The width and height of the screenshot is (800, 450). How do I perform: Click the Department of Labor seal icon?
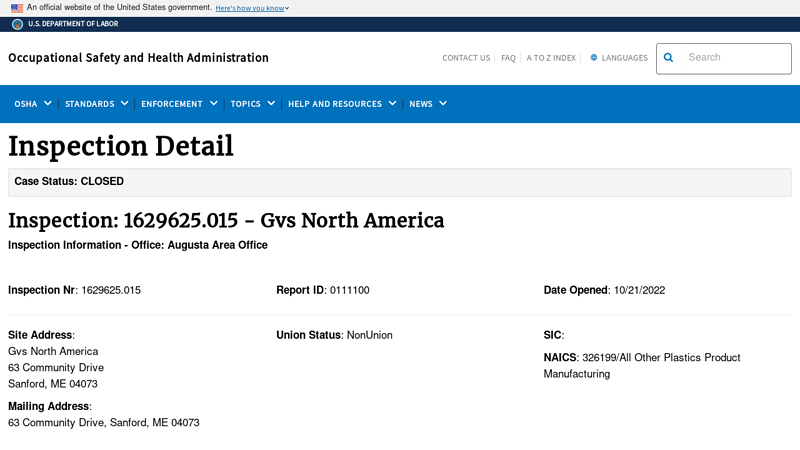tap(17, 24)
